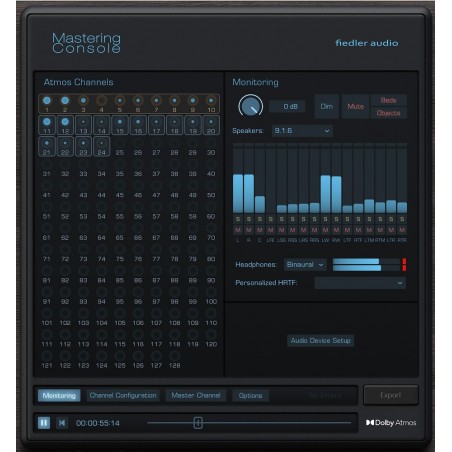Select object channel 20 box
The height and width of the screenshot is (452, 452).
coord(211,125)
